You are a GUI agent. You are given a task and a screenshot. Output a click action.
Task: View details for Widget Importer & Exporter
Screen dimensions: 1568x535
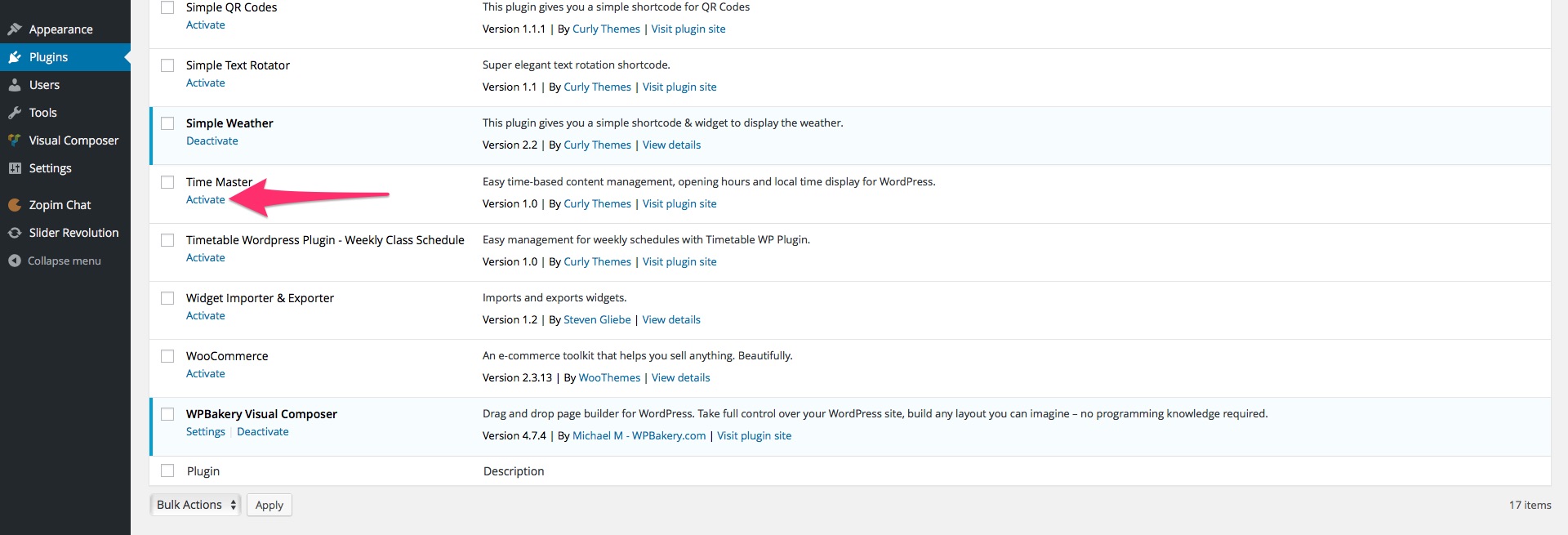click(x=671, y=320)
